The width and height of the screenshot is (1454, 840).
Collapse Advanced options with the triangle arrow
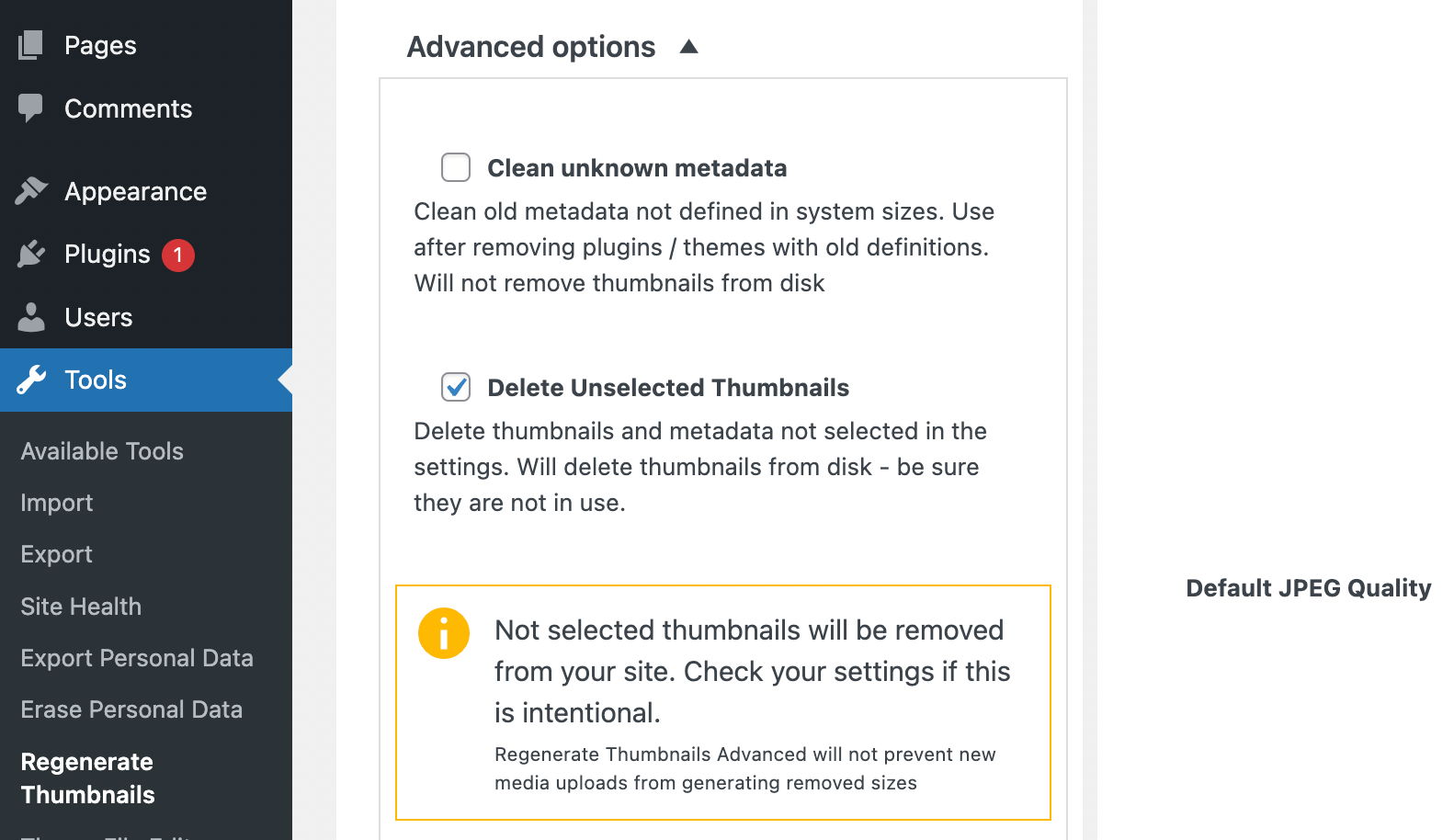tap(689, 47)
